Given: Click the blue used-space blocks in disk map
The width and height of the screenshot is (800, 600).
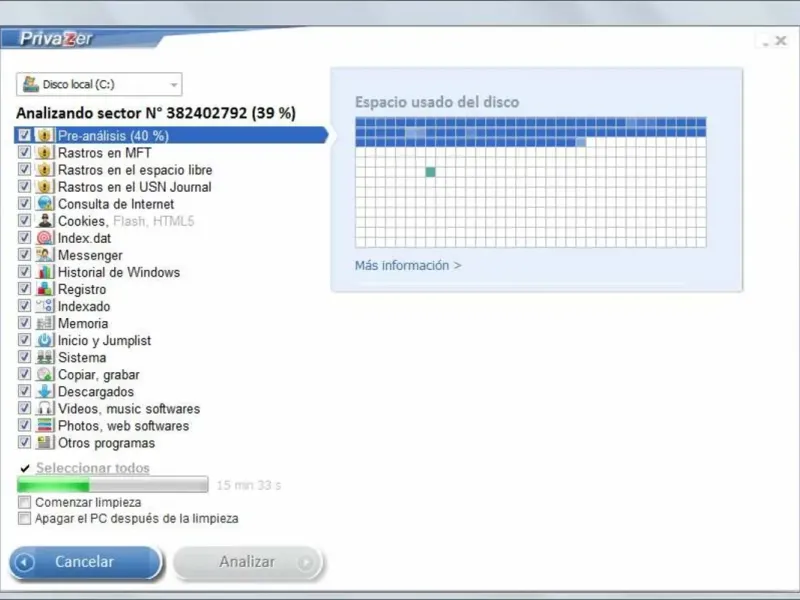Looking at the screenshot, I should coord(531,132).
